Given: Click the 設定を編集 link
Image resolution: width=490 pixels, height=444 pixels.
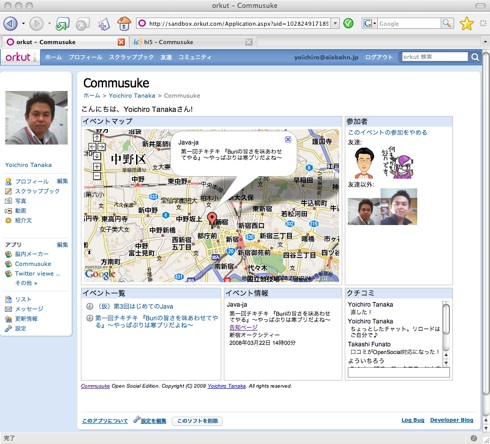Looking at the screenshot, I should click(x=153, y=421).
